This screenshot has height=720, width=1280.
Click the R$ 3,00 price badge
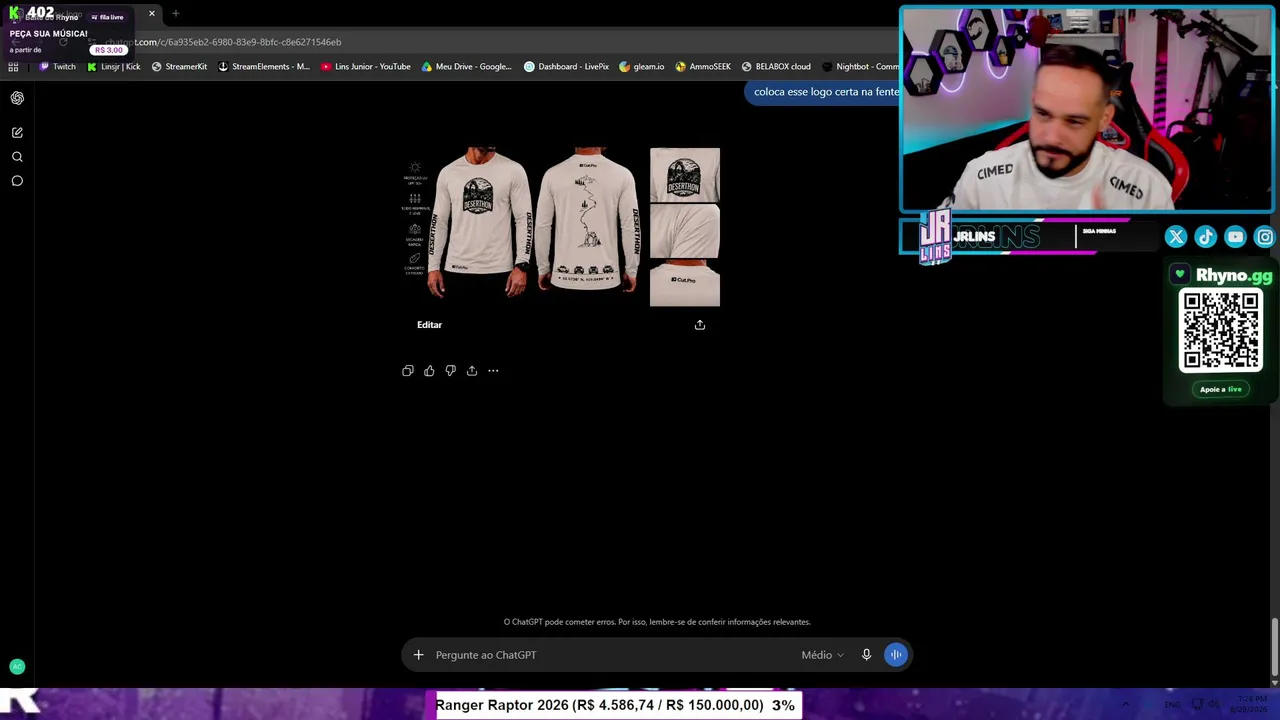pyautogui.click(x=108, y=50)
